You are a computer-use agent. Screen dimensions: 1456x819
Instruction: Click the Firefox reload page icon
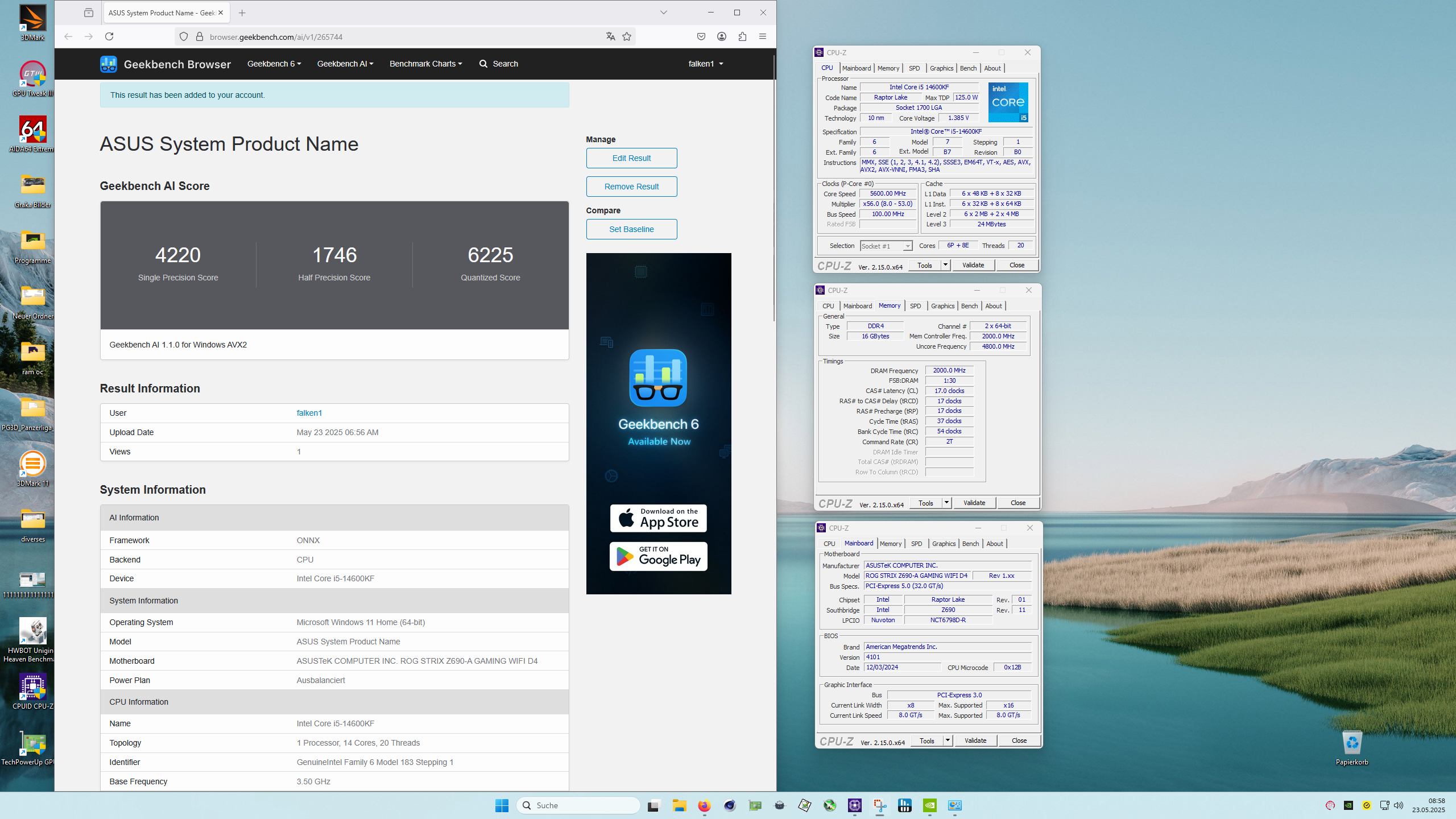tap(109, 36)
